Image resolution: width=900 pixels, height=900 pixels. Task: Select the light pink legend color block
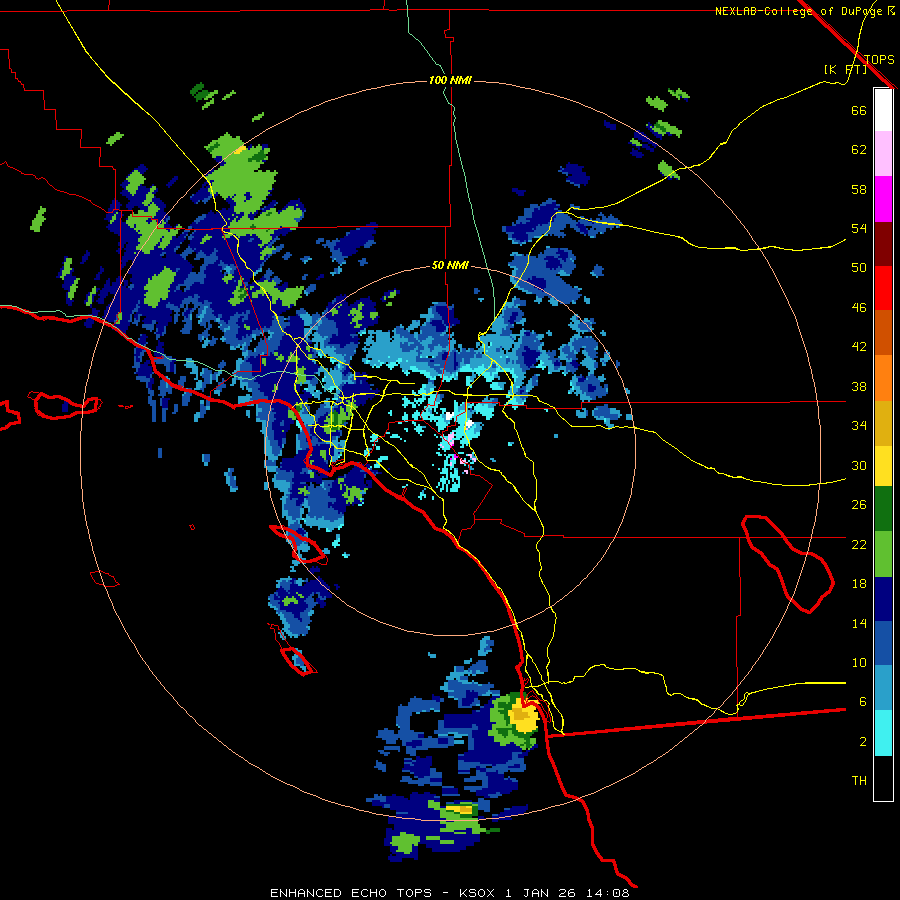(x=883, y=154)
